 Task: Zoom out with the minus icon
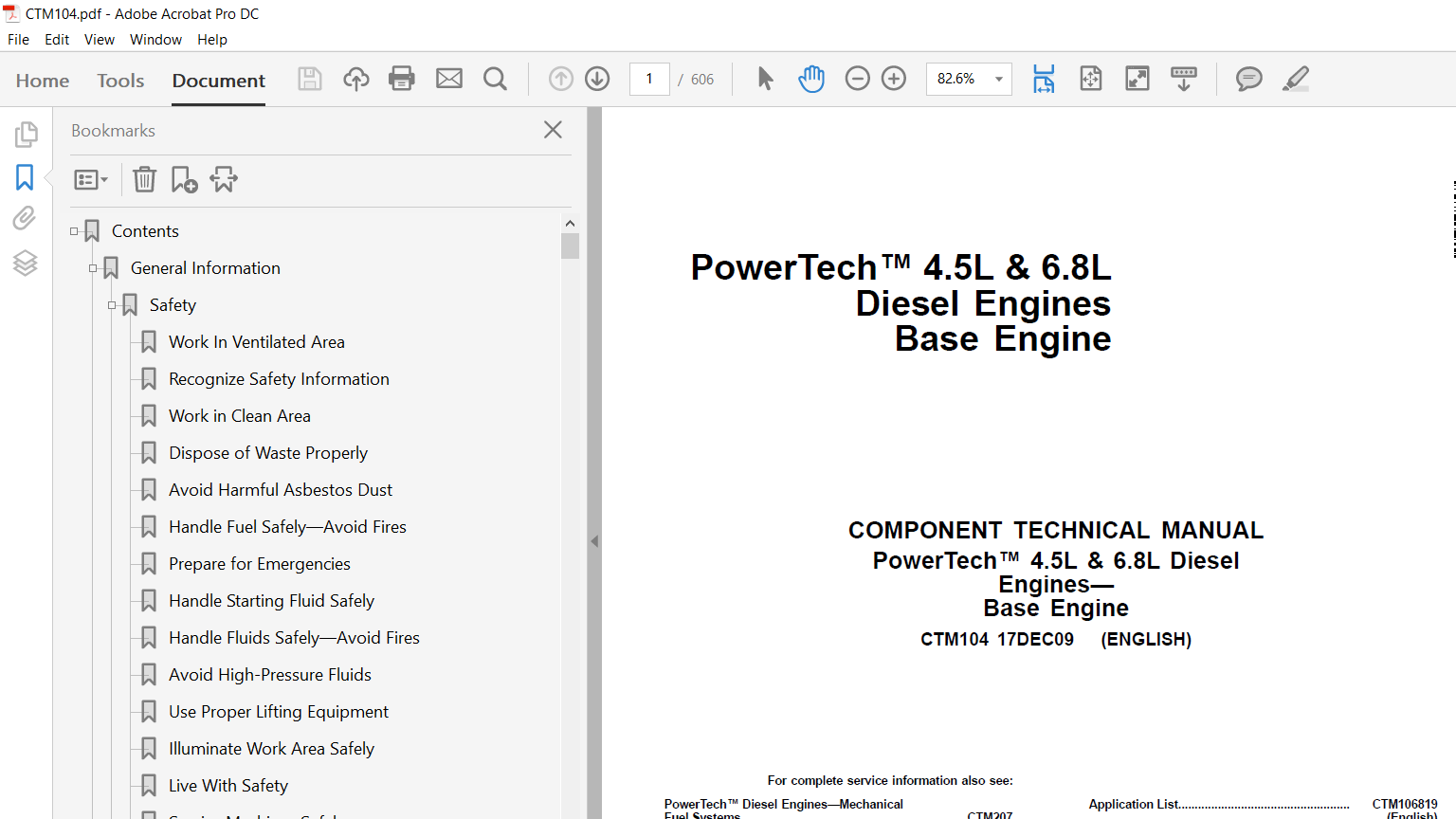click(857, 79)
